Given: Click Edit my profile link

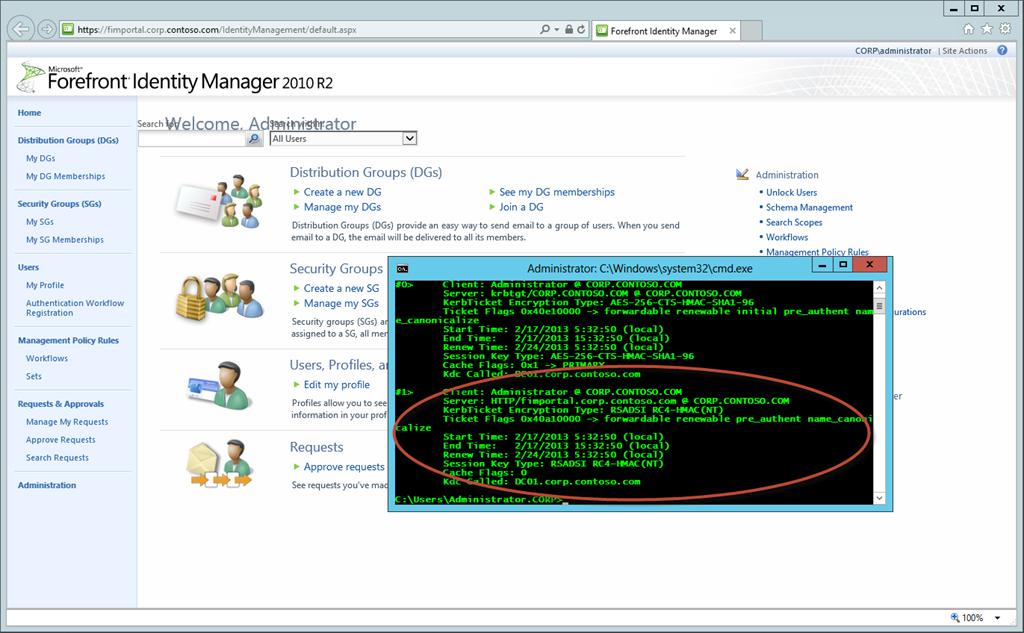Looking at the screenshot, I should 336,385.
